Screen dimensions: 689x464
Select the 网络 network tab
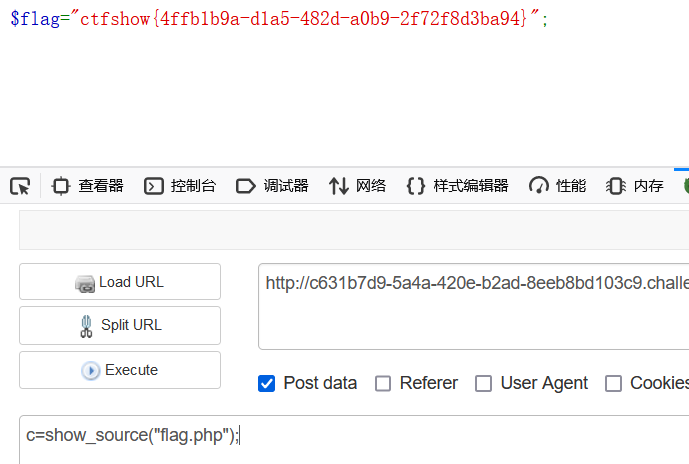357,186
